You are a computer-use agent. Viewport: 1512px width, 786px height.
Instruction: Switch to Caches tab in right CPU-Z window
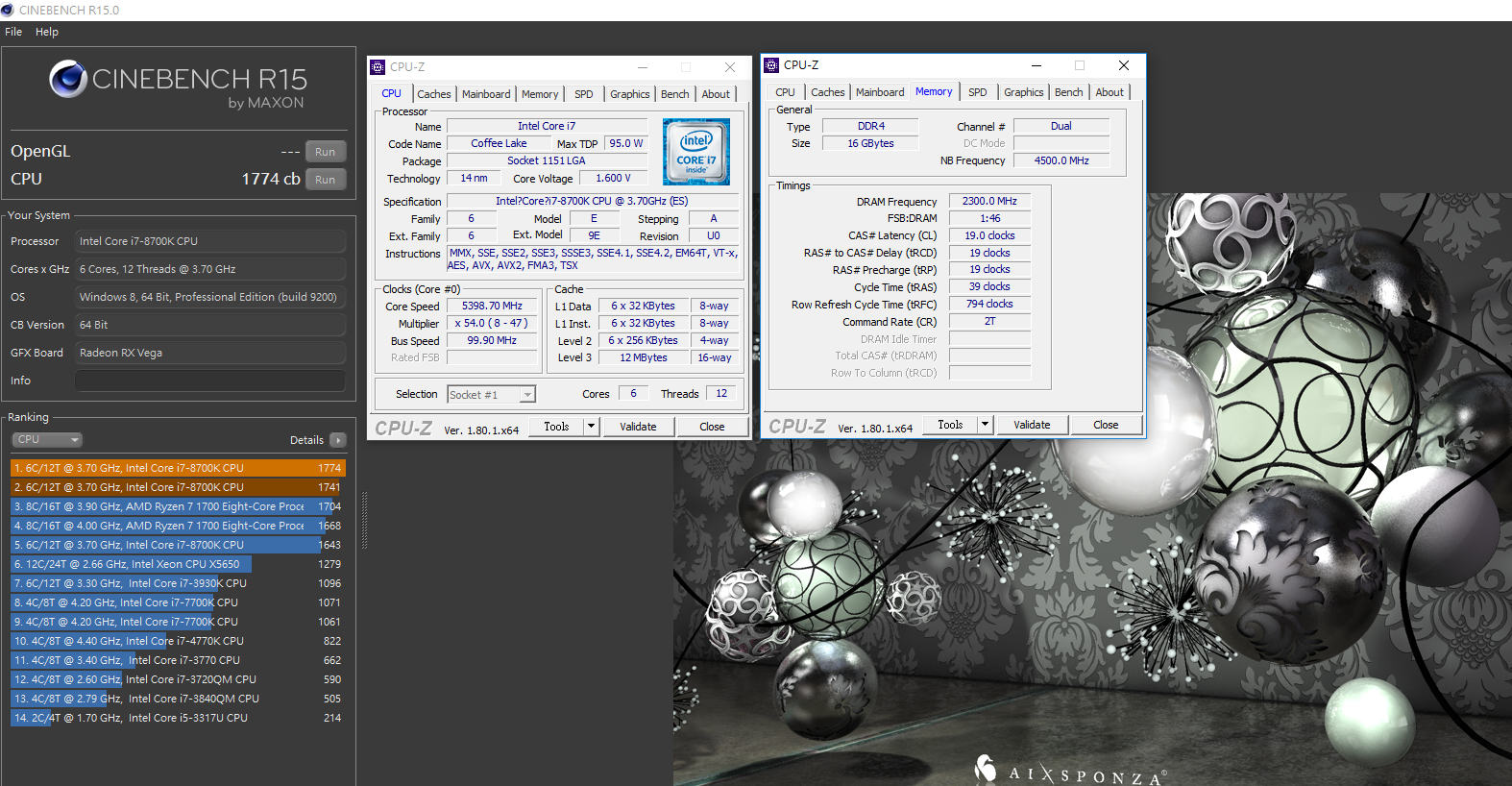point(828,92)
